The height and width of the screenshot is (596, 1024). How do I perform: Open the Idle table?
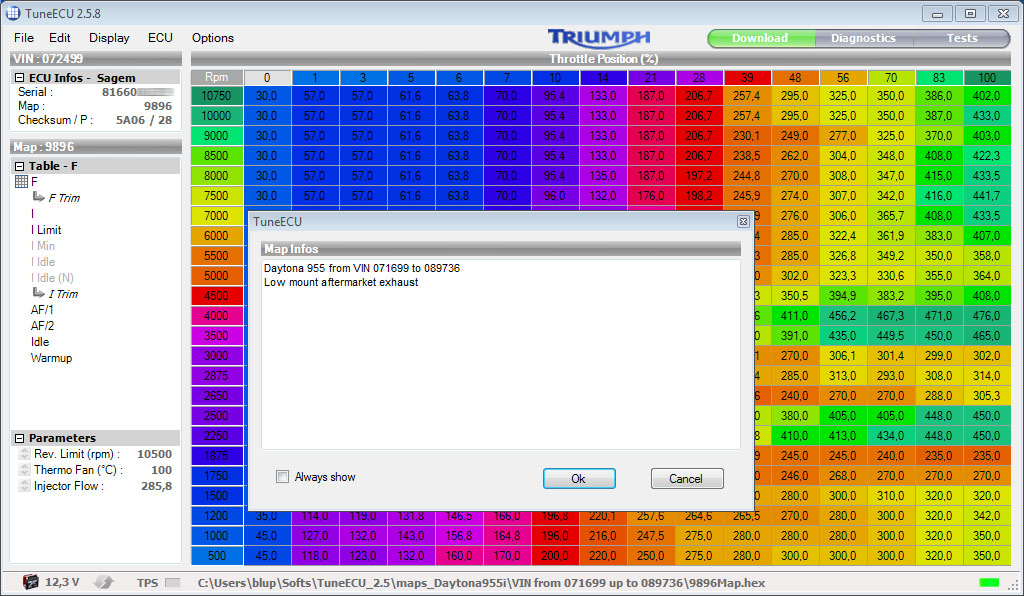pos(40,341)
